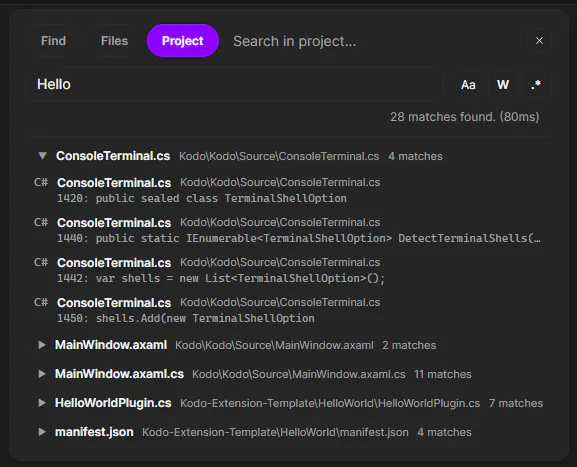Expand the MainWindow.axaml results group

[x=42, y=345]
